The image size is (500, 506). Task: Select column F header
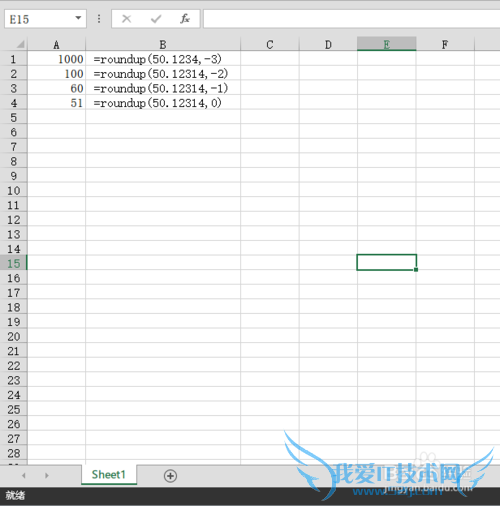tap(445, 44)
